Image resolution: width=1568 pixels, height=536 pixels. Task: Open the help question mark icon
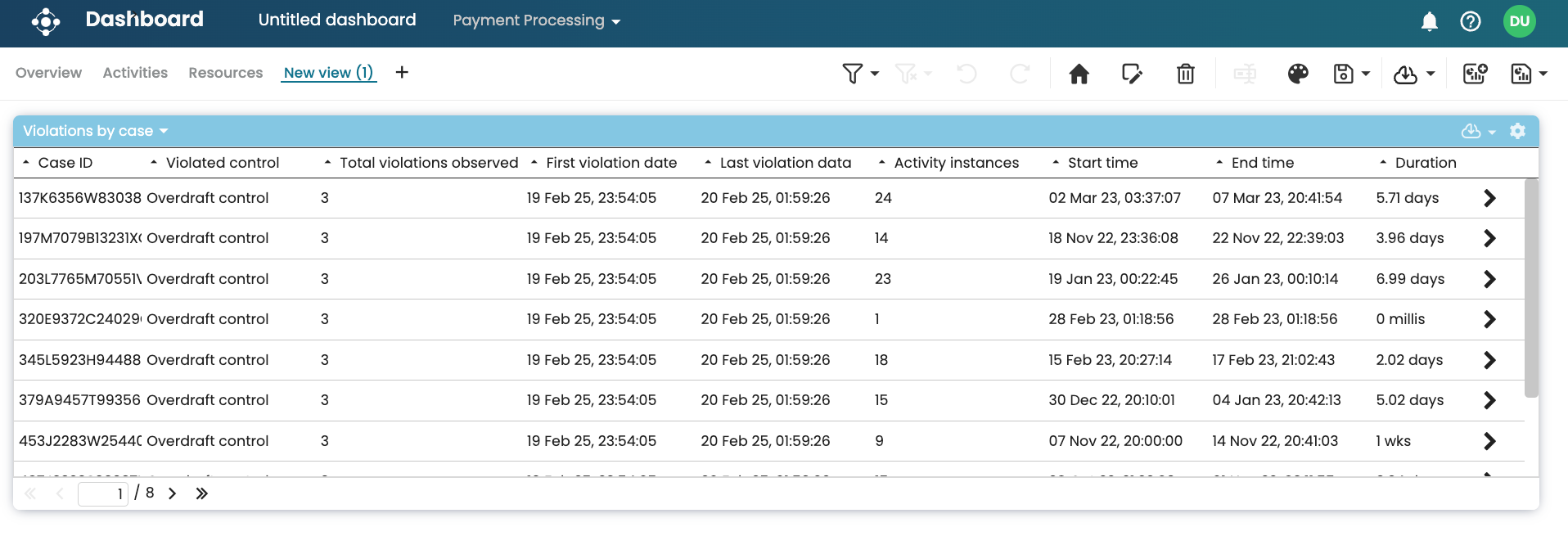click(1470, 21)
